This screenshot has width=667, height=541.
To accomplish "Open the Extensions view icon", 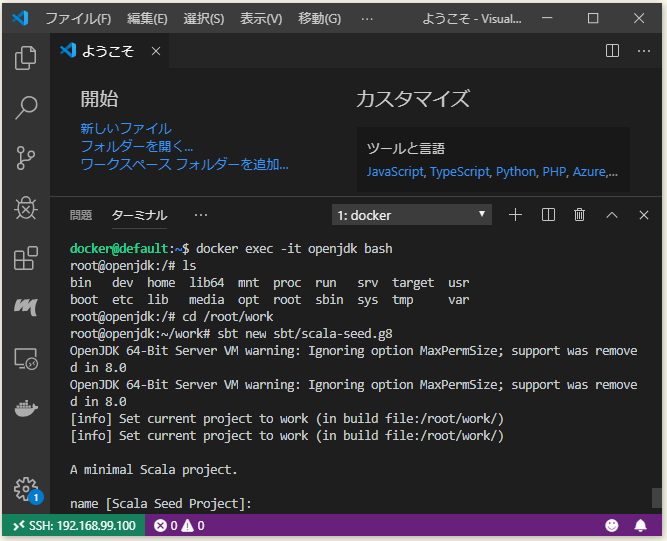I will click(26, 258).
